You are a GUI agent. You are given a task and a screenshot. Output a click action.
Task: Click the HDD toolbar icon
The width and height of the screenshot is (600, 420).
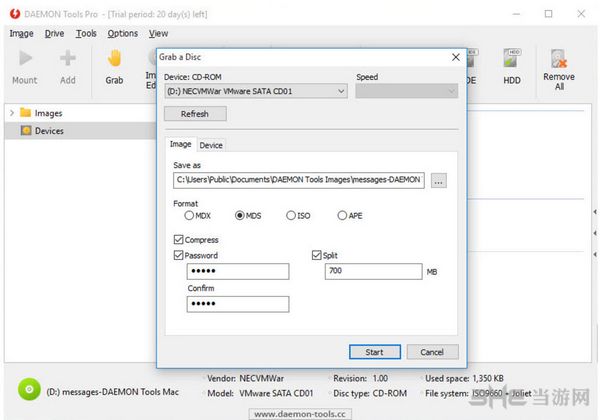pyautogui.click(x=512, y=59)
